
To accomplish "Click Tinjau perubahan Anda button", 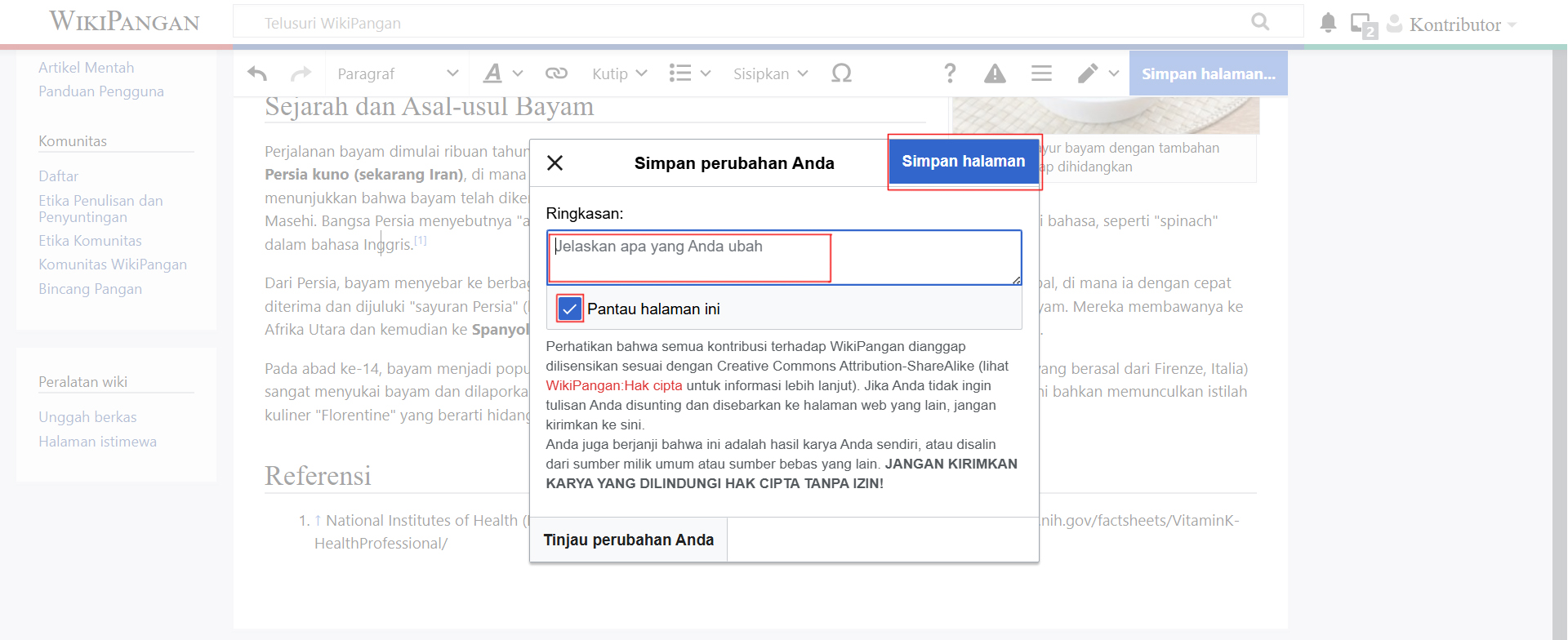I will [629, 540].
